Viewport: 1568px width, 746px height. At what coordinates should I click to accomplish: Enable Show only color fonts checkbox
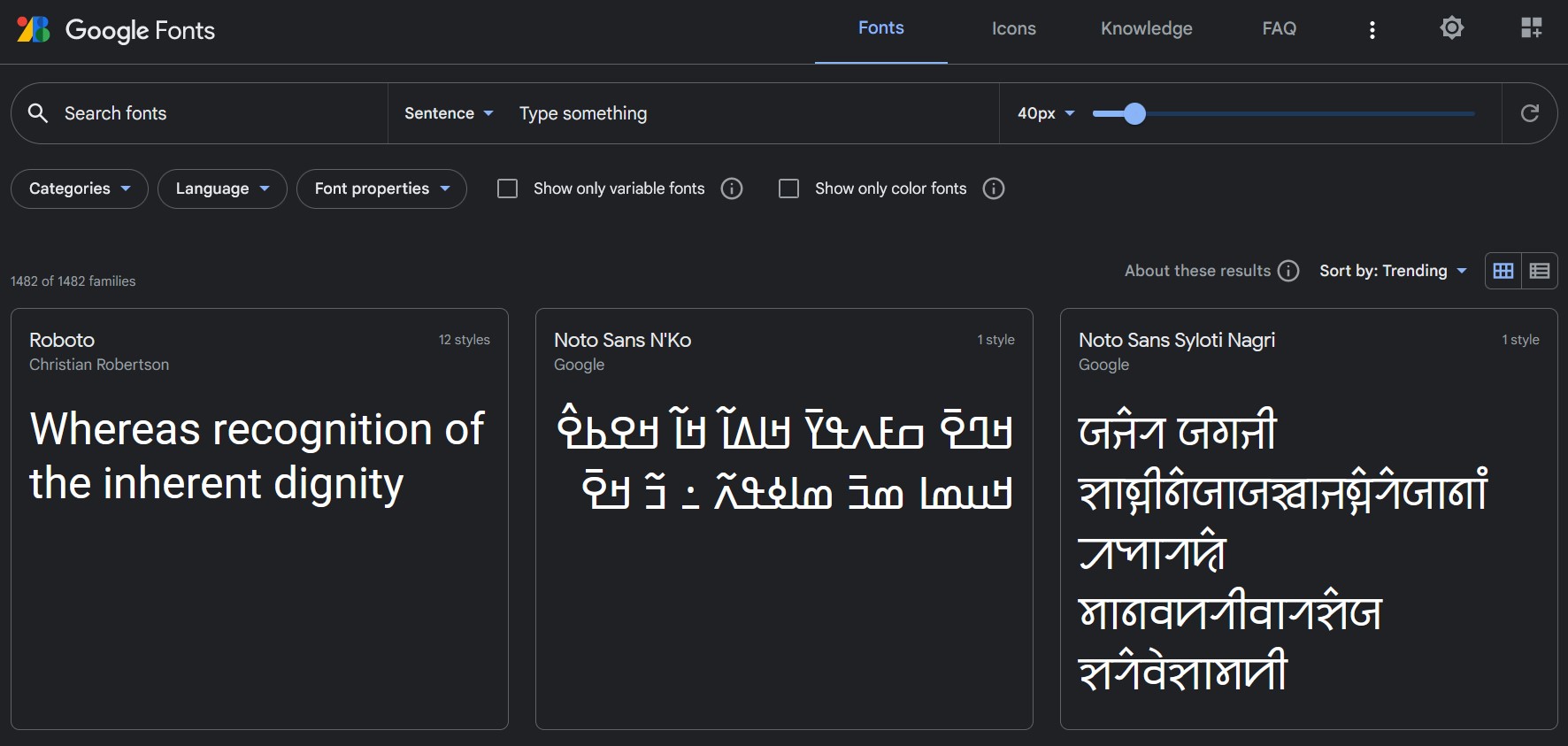click(x=788, y=188)
